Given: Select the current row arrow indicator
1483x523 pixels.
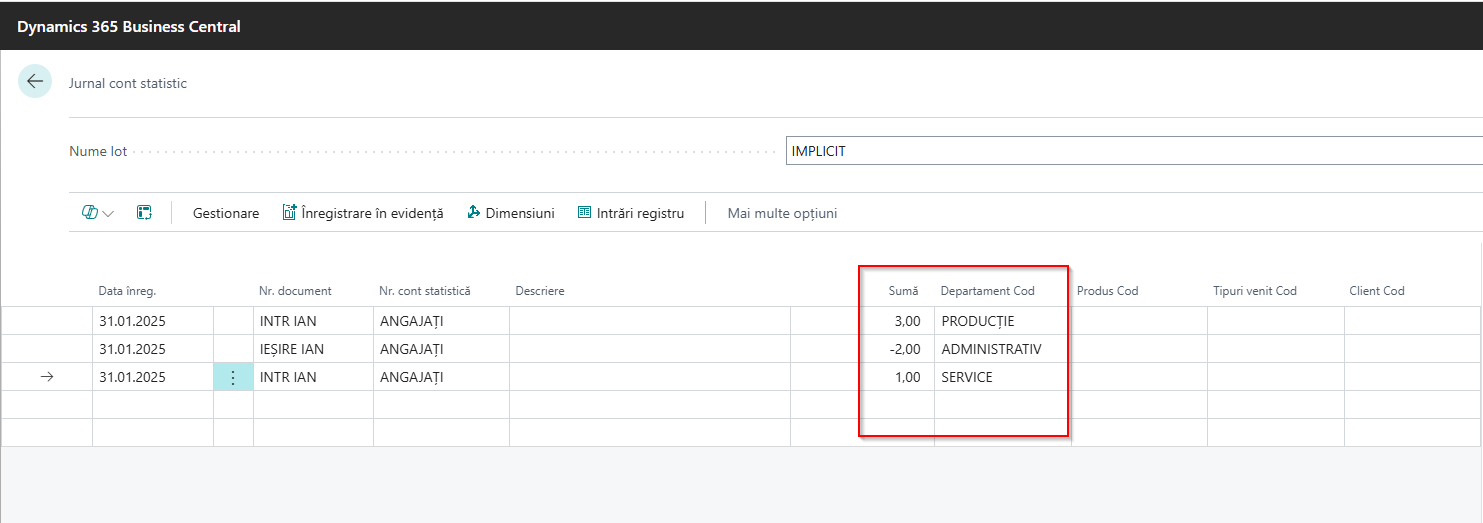Looking at the screenshot, I should pos(46,377).
